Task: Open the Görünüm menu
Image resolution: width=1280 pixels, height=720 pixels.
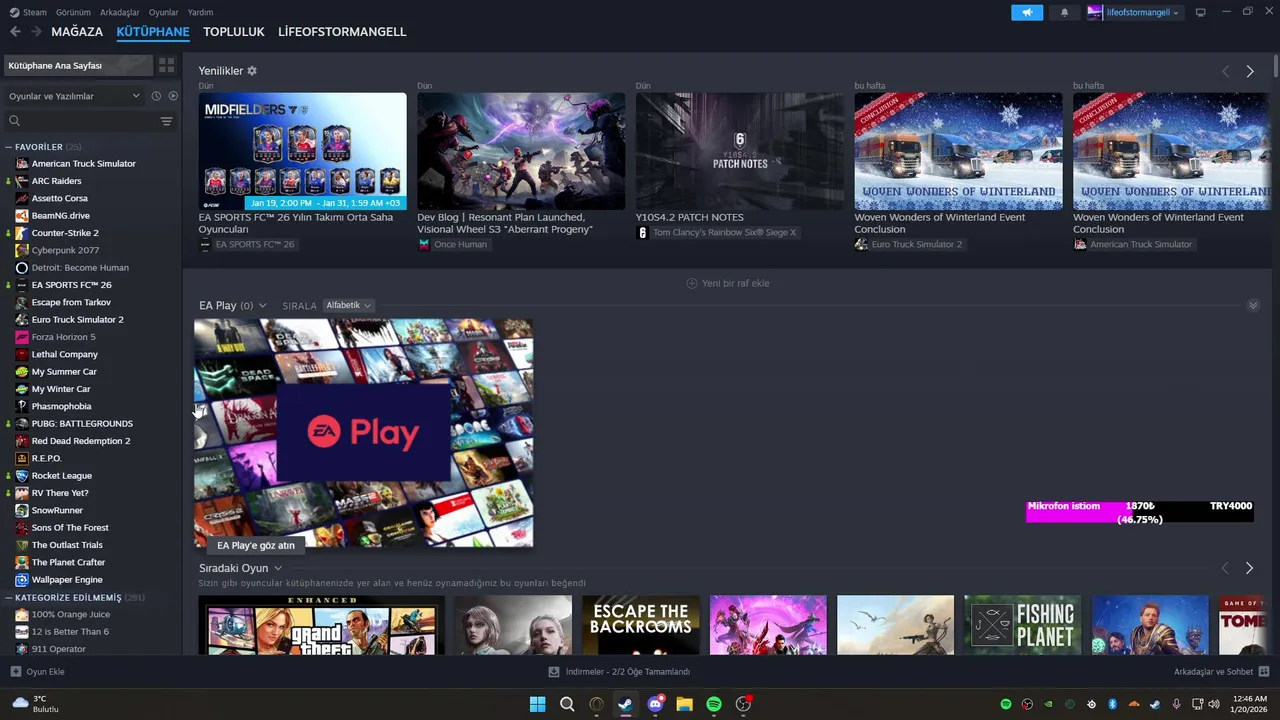Action: [73, 12]
